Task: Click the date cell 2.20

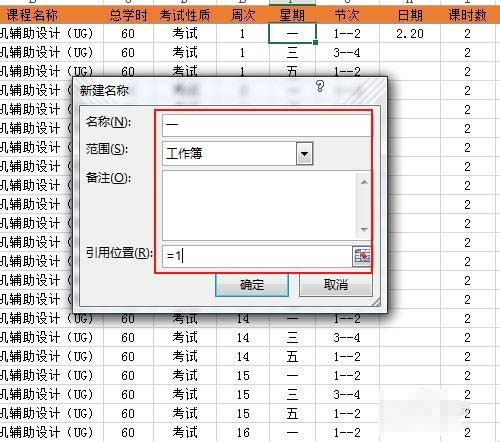Action: pos(410,34)
